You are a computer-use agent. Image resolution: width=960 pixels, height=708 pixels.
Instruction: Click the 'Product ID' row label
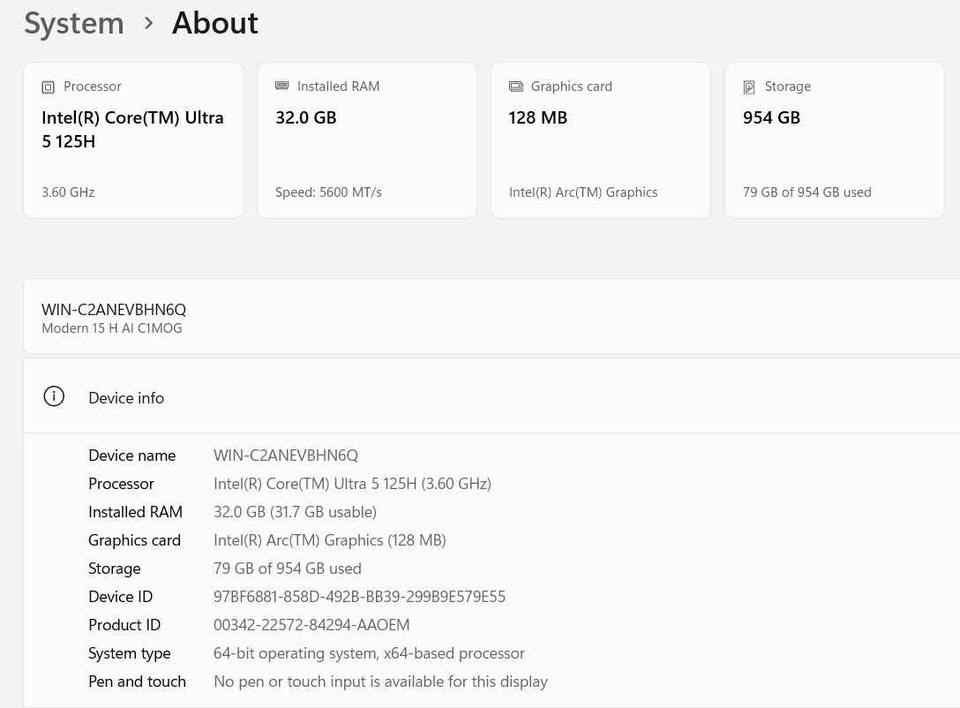(124, 625)
